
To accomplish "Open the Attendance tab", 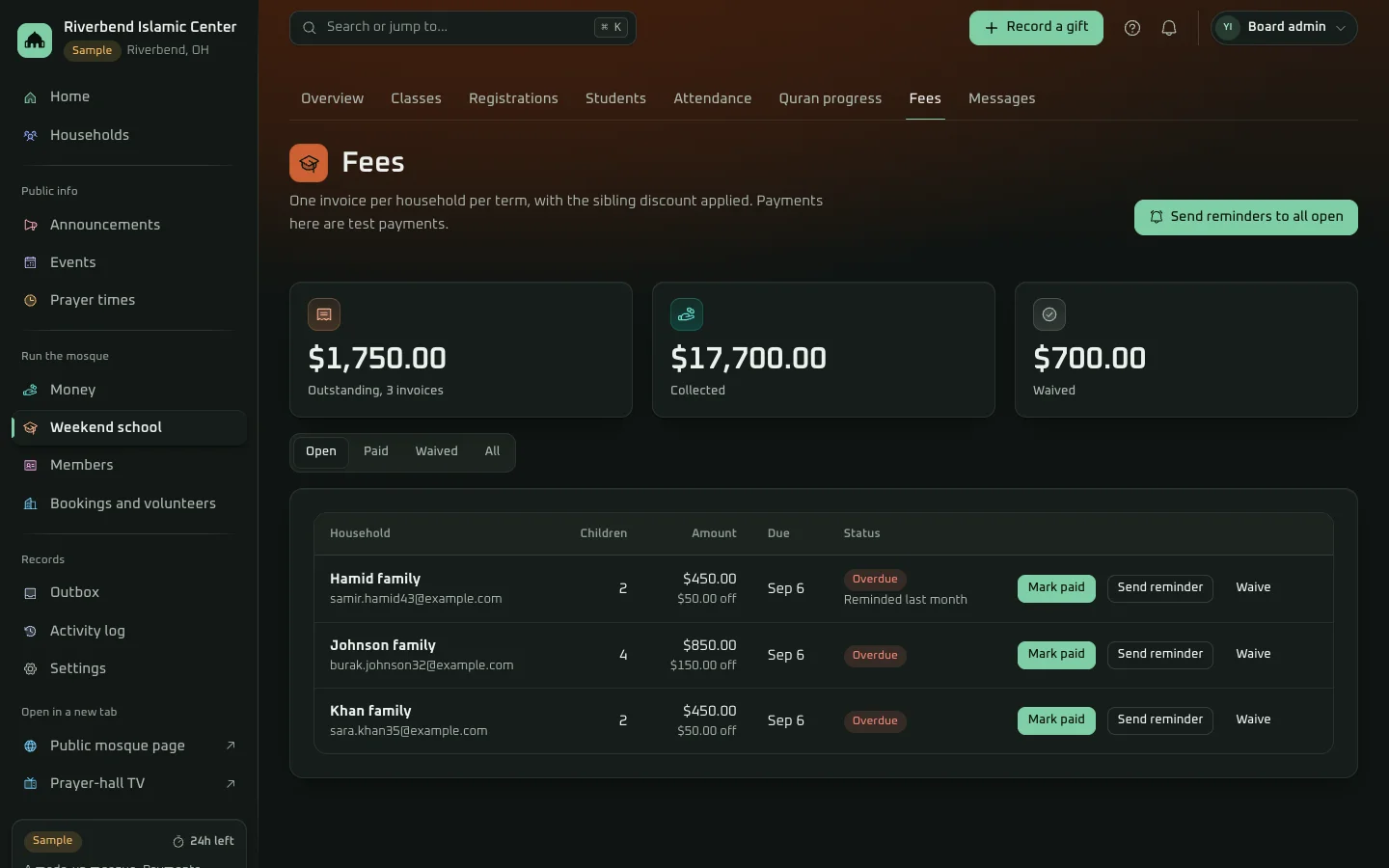I will [713, 98].
